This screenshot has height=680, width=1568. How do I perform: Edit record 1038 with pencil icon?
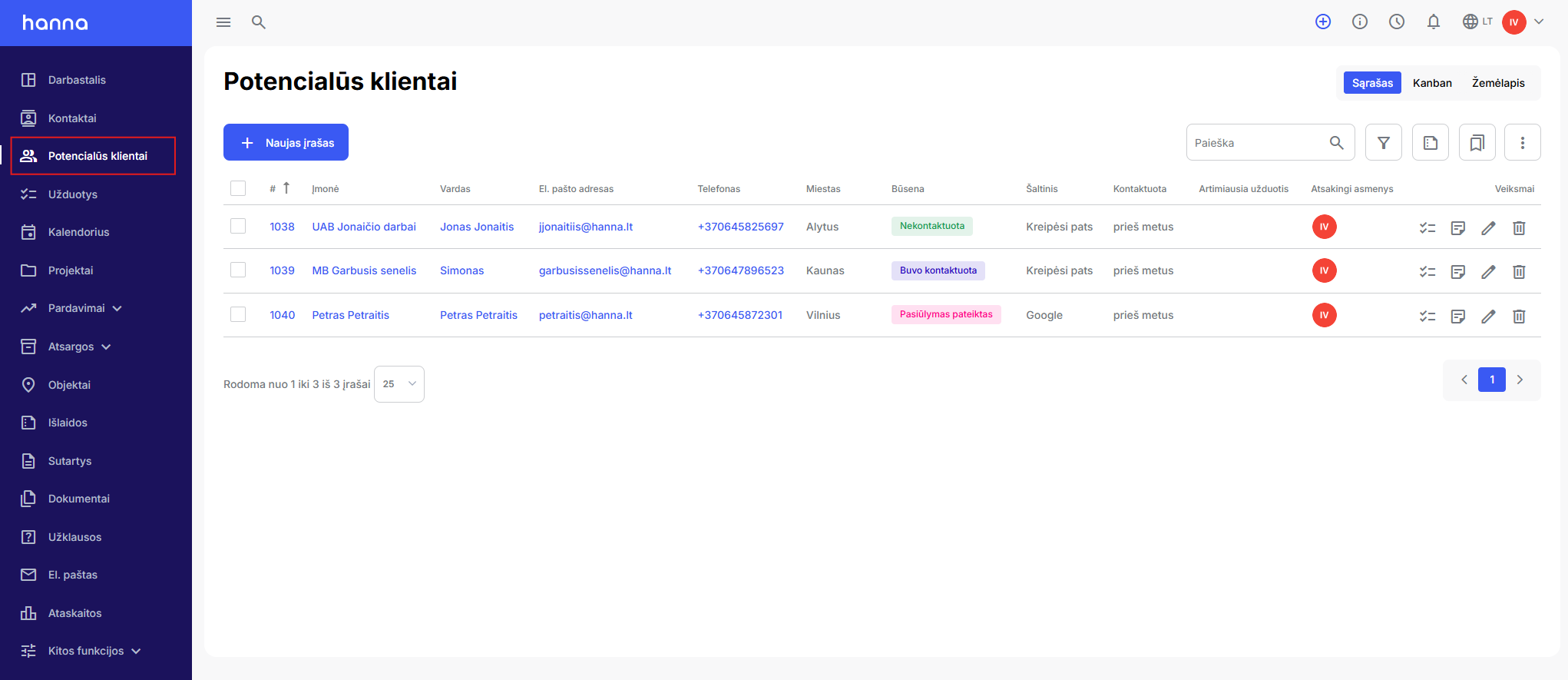(x=1489, y=228)
